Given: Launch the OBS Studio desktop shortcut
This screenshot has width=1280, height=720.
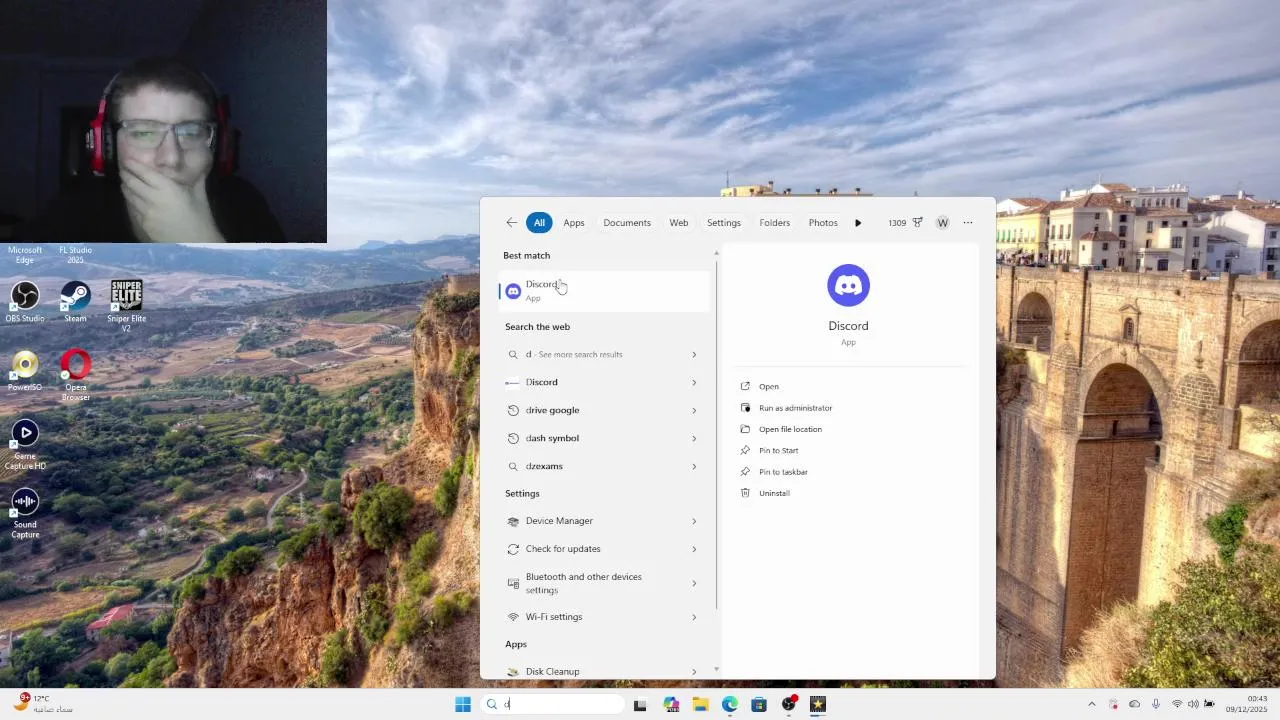Looking at the screenshot, I should (x=25, y=302).
